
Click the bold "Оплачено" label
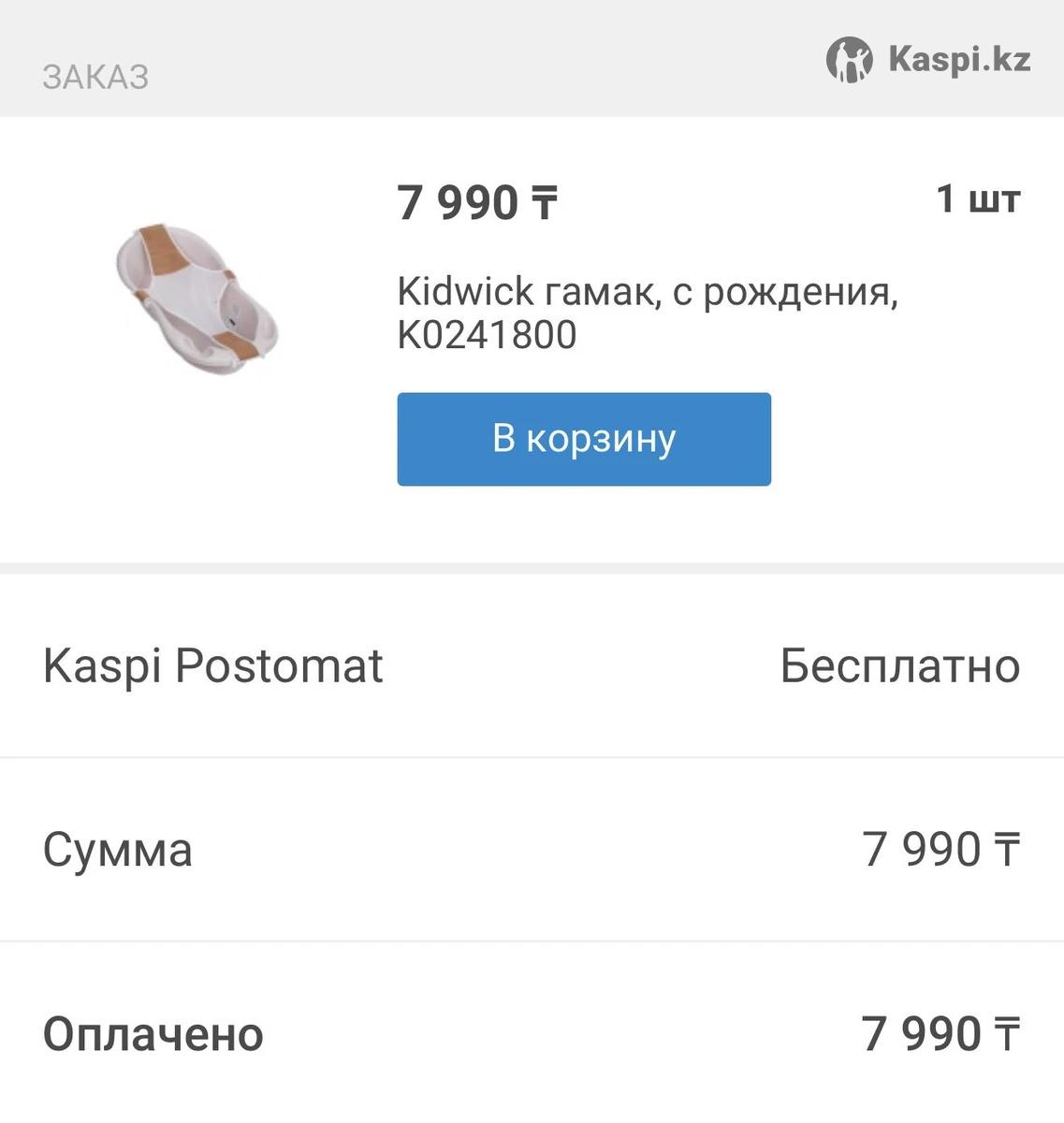[x=153, y=1034]
